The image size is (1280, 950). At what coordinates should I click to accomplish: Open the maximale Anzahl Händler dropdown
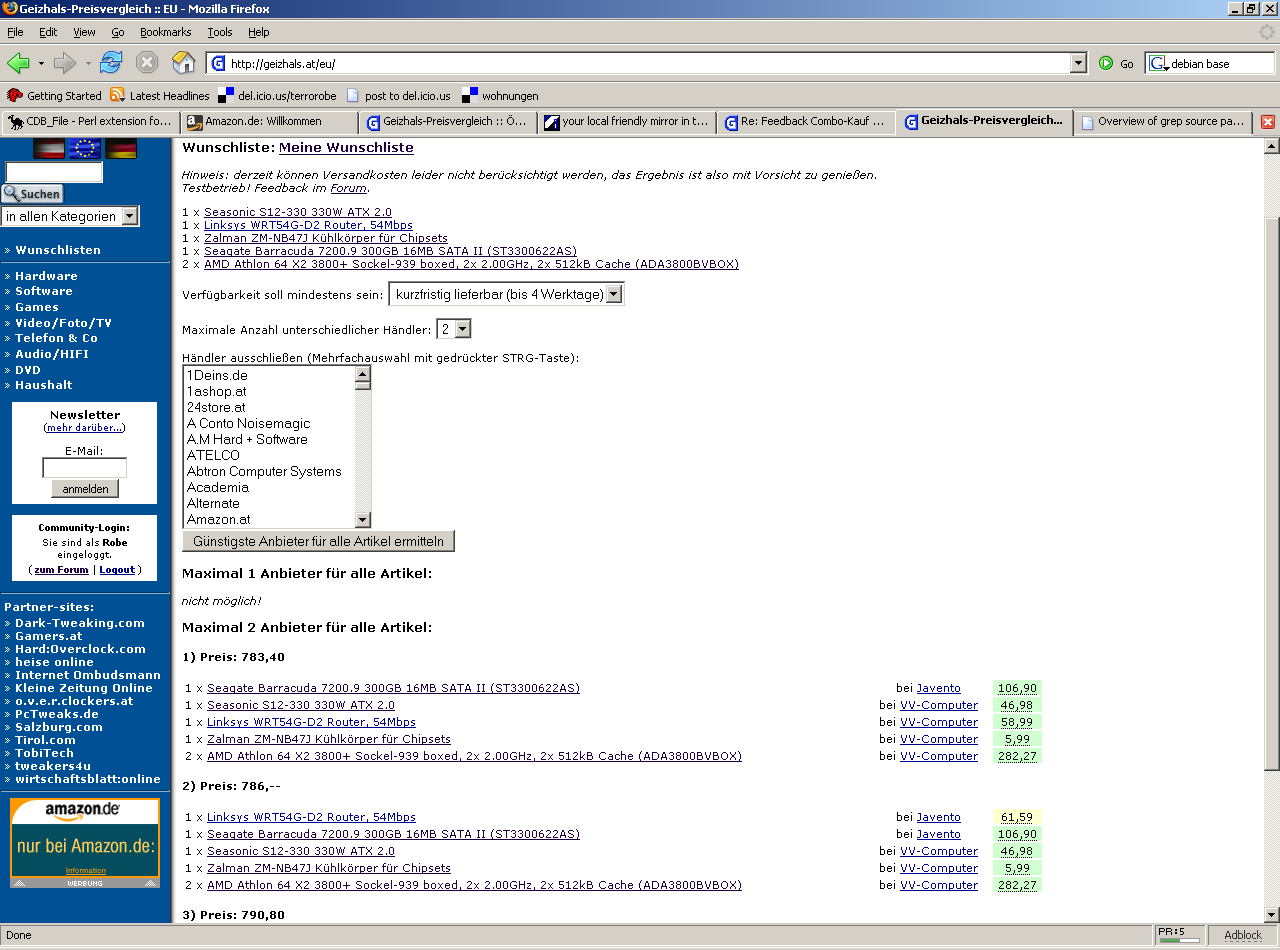coord(454,329)
